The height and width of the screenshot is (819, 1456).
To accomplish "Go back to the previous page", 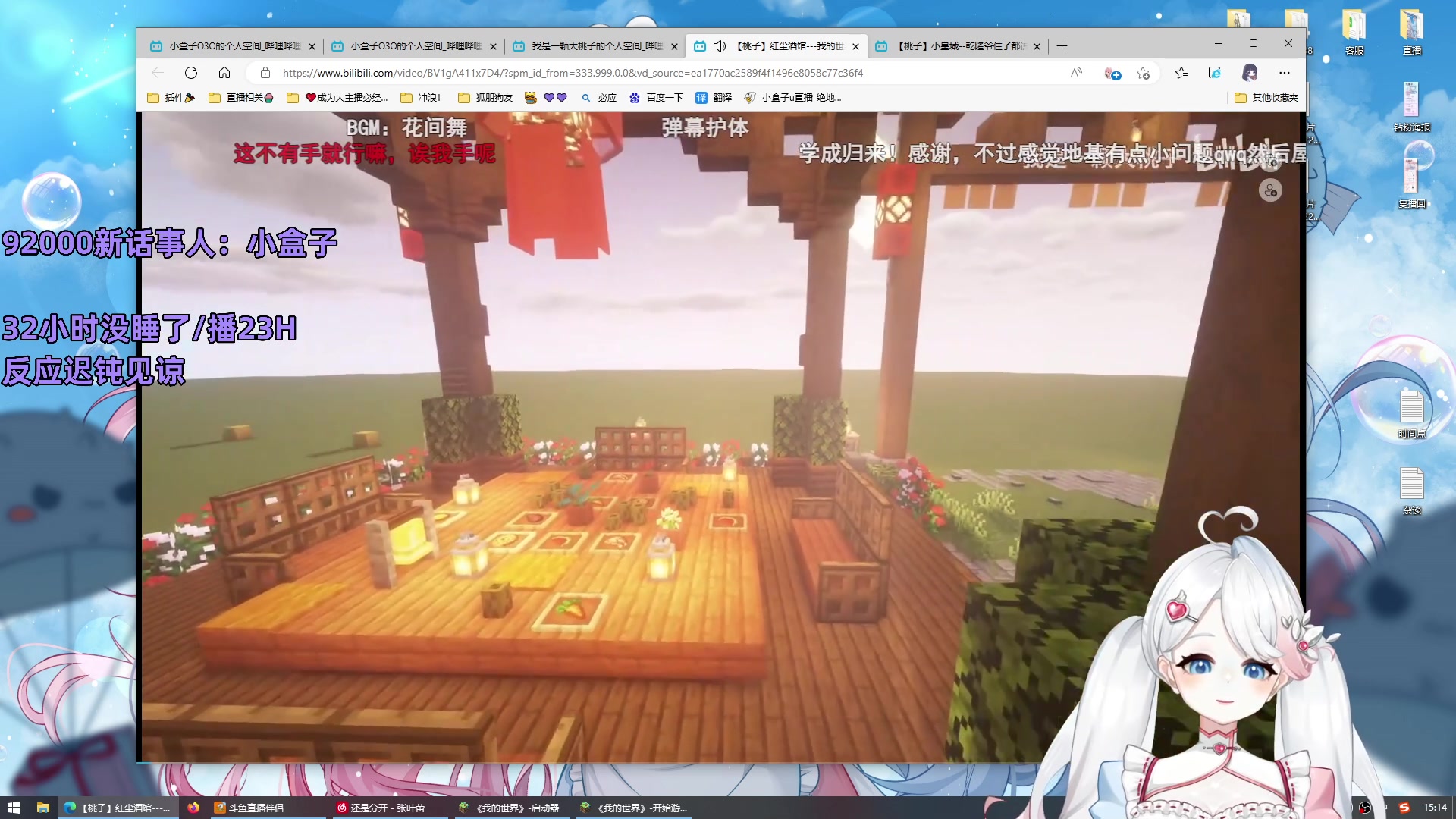I will pyautogui.click(x=158, y=73).
